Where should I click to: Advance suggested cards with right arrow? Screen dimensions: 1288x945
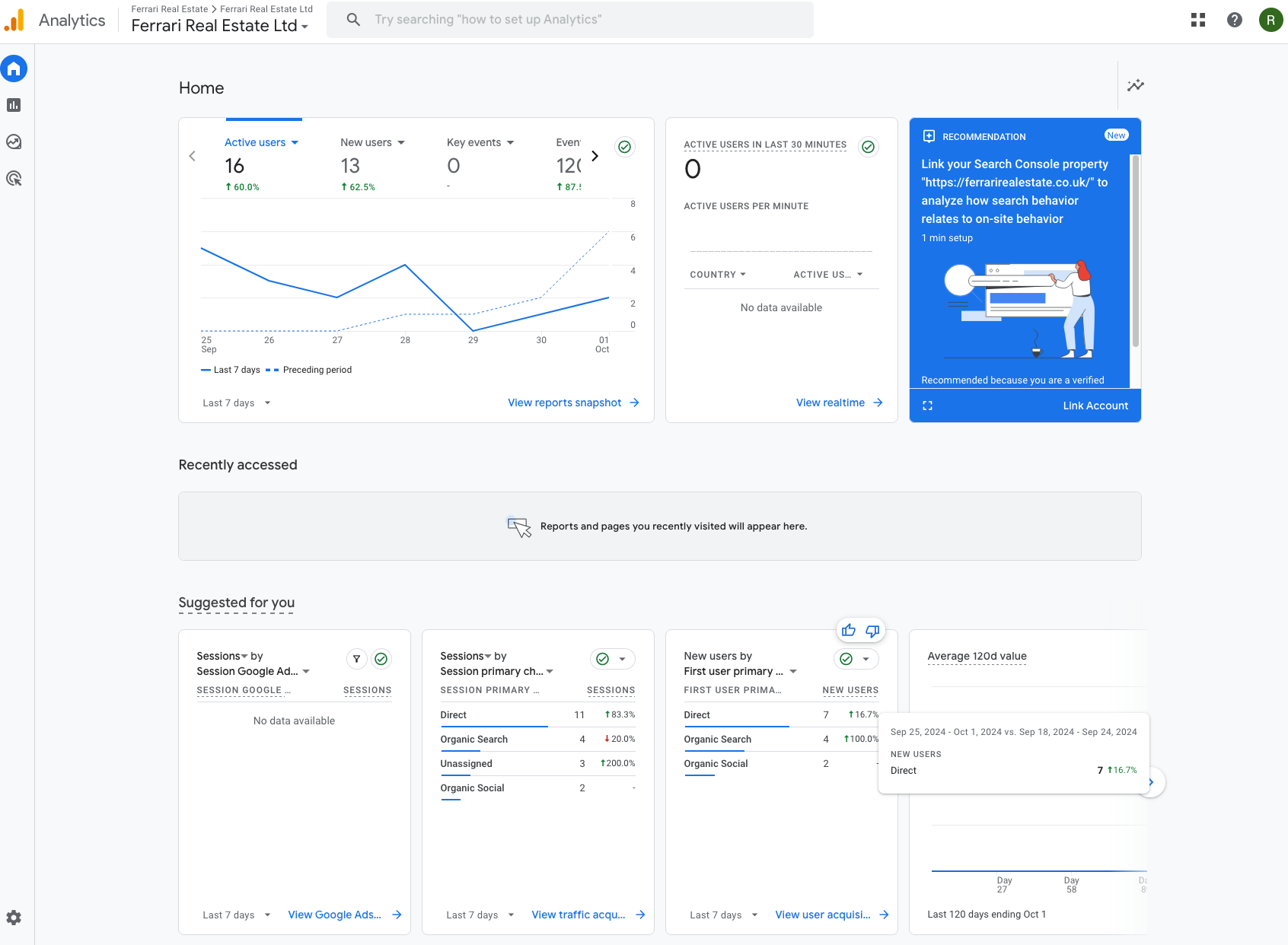point(1152,782)
